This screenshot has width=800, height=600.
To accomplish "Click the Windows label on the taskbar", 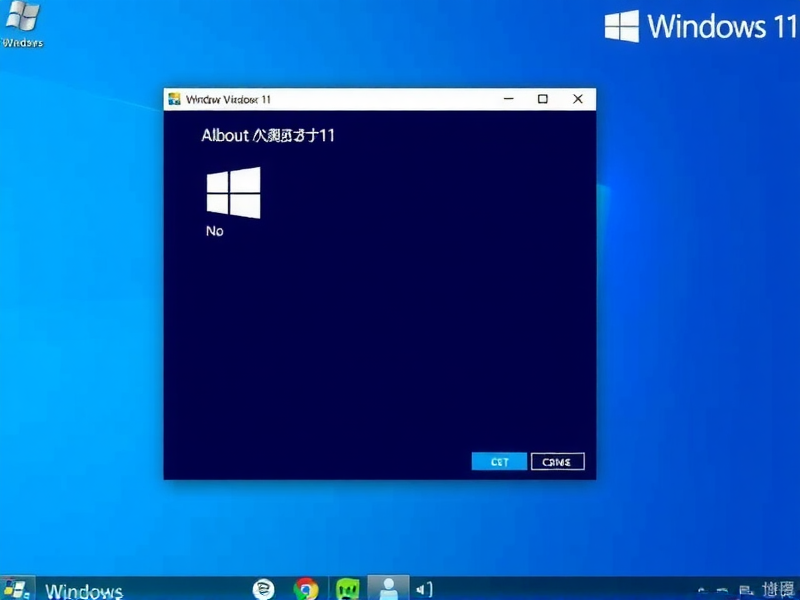I will point(83,590).
